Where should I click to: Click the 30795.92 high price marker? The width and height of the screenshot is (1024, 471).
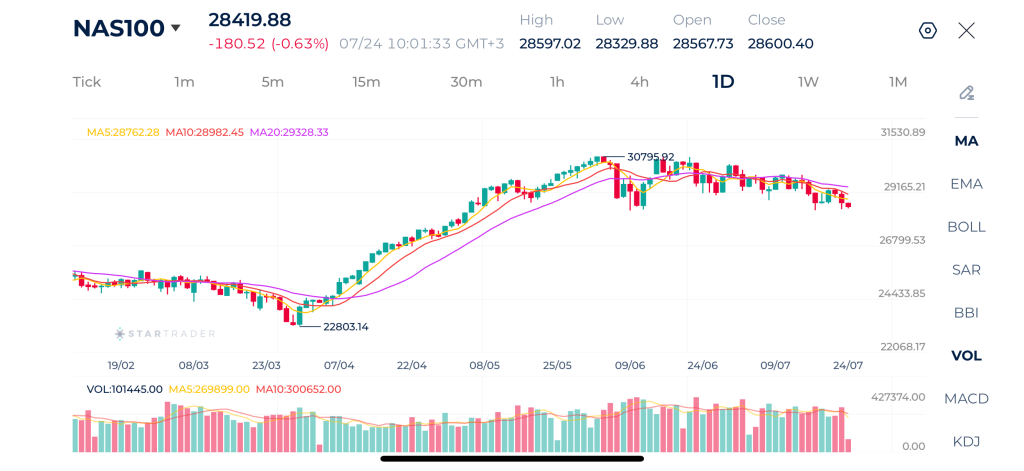(x=650, y=157)
